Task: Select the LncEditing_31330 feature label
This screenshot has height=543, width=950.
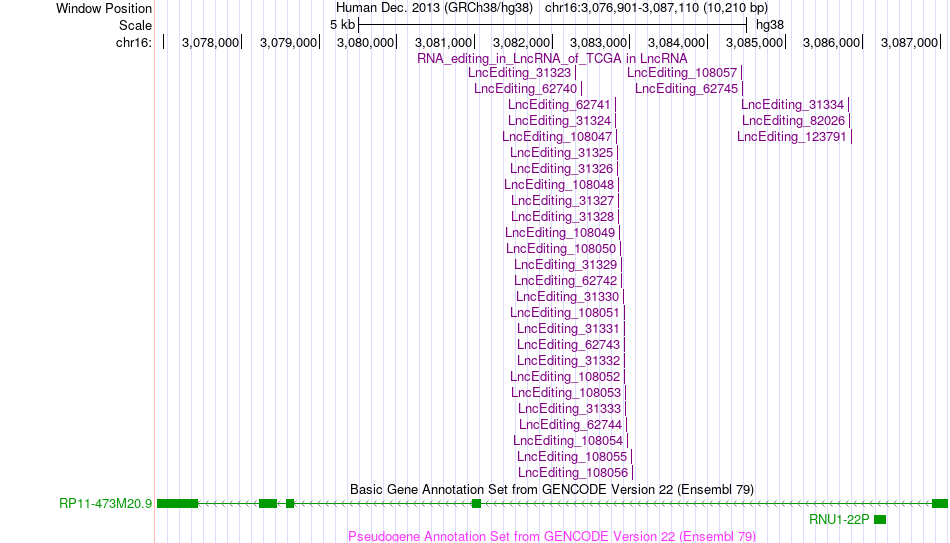Action: [x=568, y=296]
